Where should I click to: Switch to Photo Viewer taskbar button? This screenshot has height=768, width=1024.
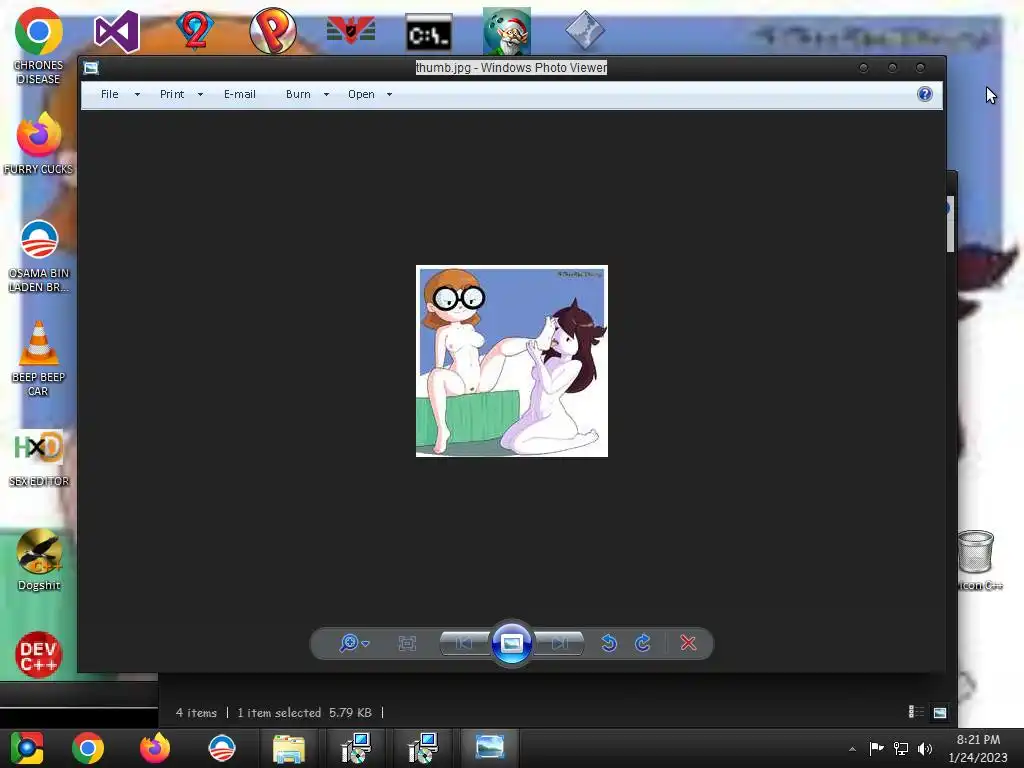pyautogui.click(x=490, y=748)
